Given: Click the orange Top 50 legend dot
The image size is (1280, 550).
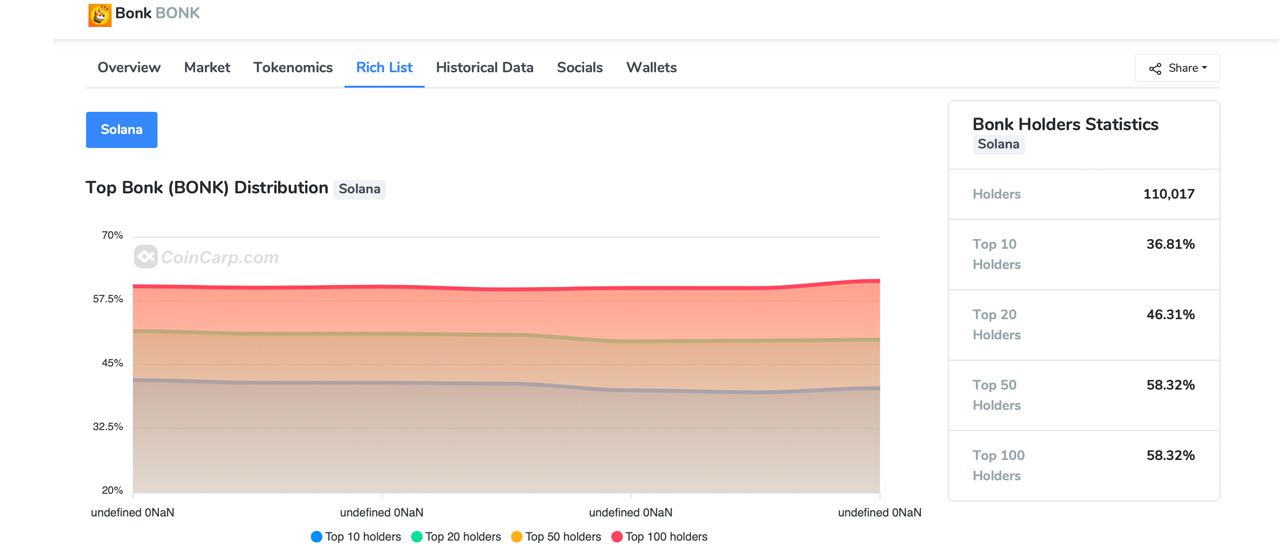Looking at the screenshot, I should 517,537.
